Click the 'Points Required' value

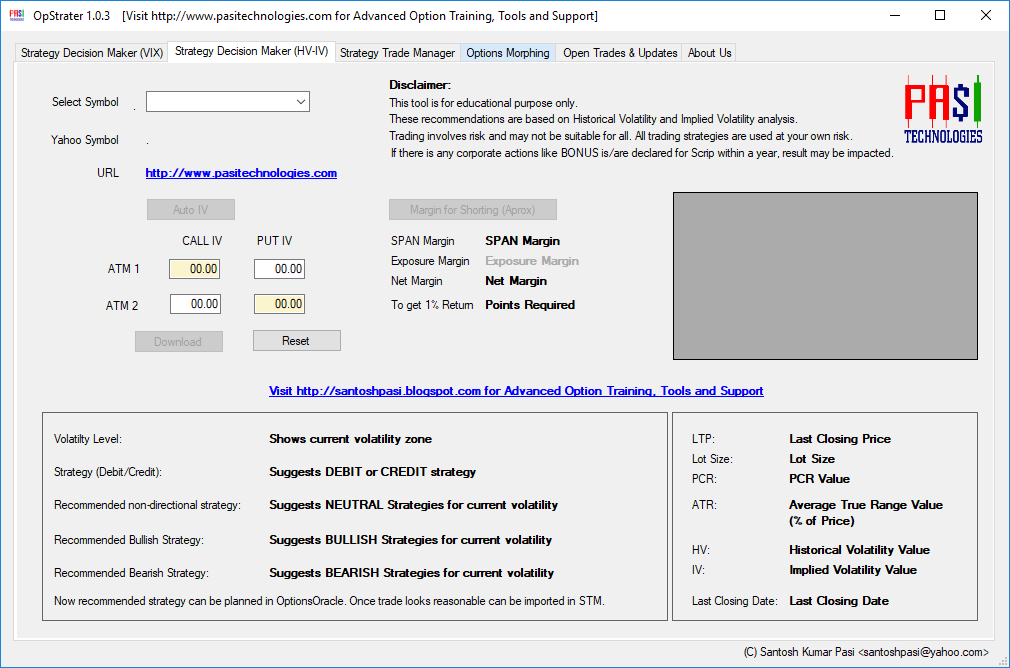tap(530, 305)
